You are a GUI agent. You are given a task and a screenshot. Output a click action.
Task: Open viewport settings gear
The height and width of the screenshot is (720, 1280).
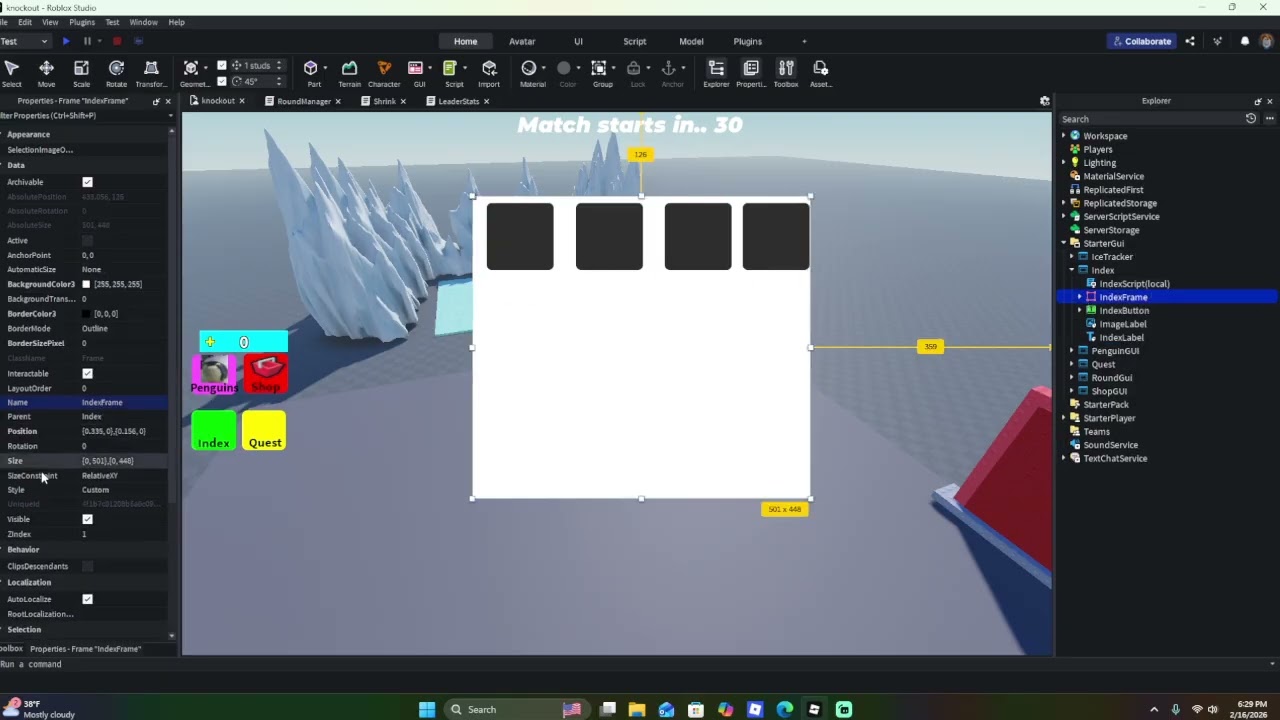1045,101
